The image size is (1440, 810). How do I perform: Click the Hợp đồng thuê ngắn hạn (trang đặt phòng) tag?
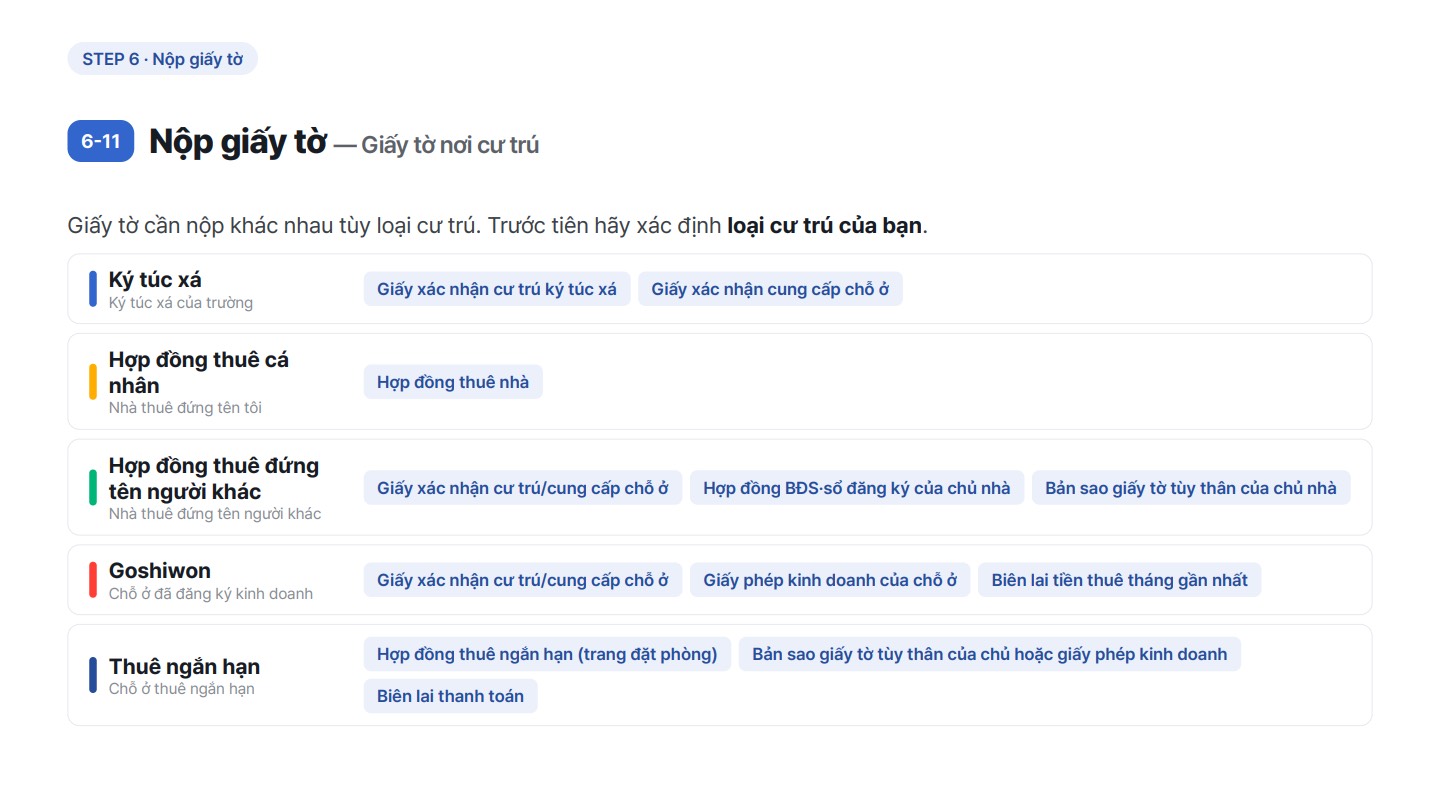coord(547,654)
